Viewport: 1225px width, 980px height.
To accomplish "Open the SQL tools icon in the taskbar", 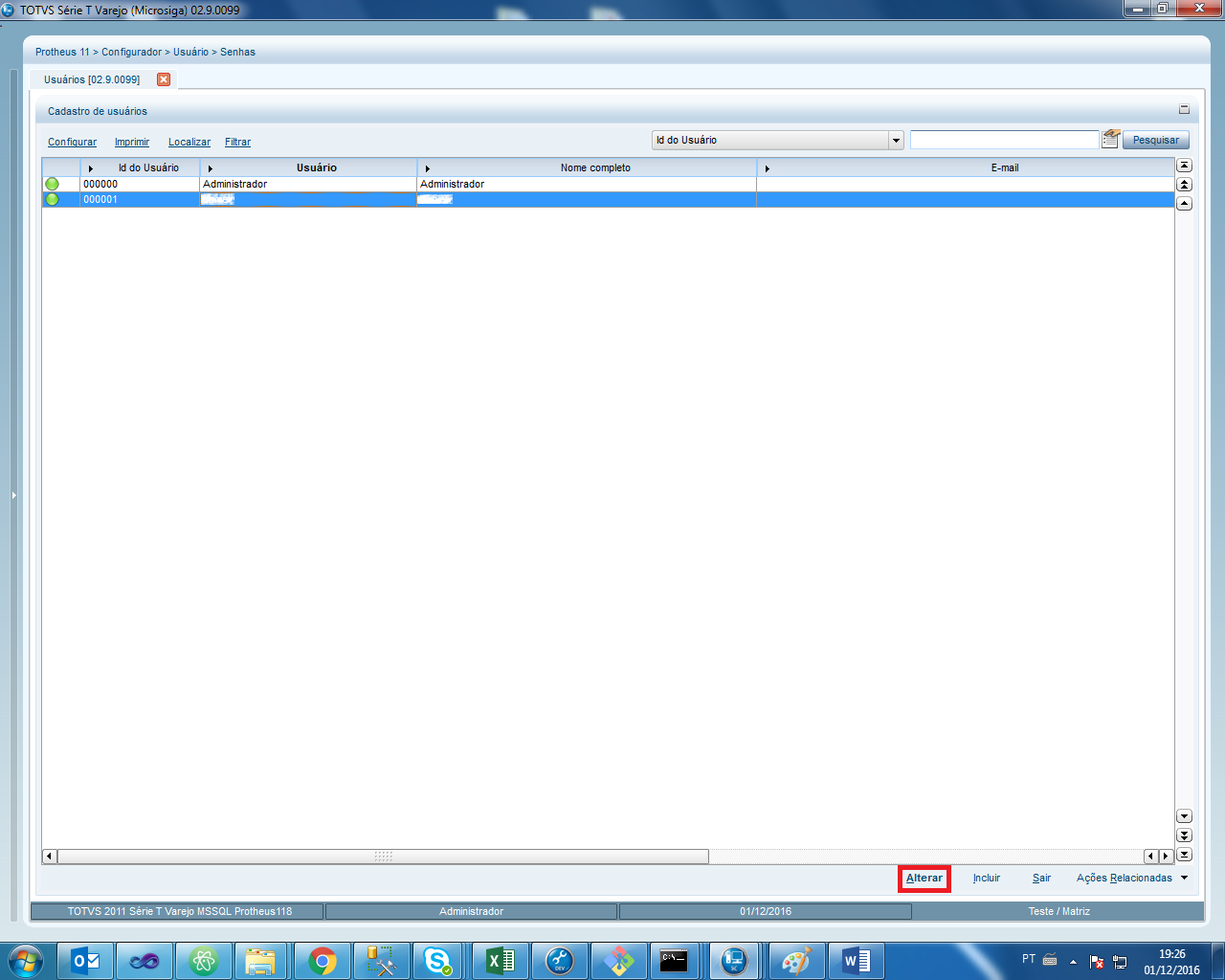I will coord(382,961).
